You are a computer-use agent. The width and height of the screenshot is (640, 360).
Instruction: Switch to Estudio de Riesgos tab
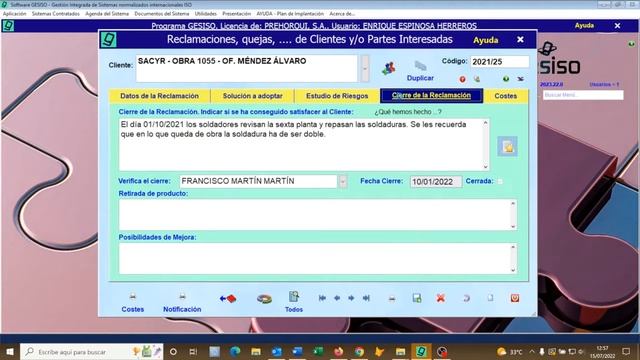point(337,96)
